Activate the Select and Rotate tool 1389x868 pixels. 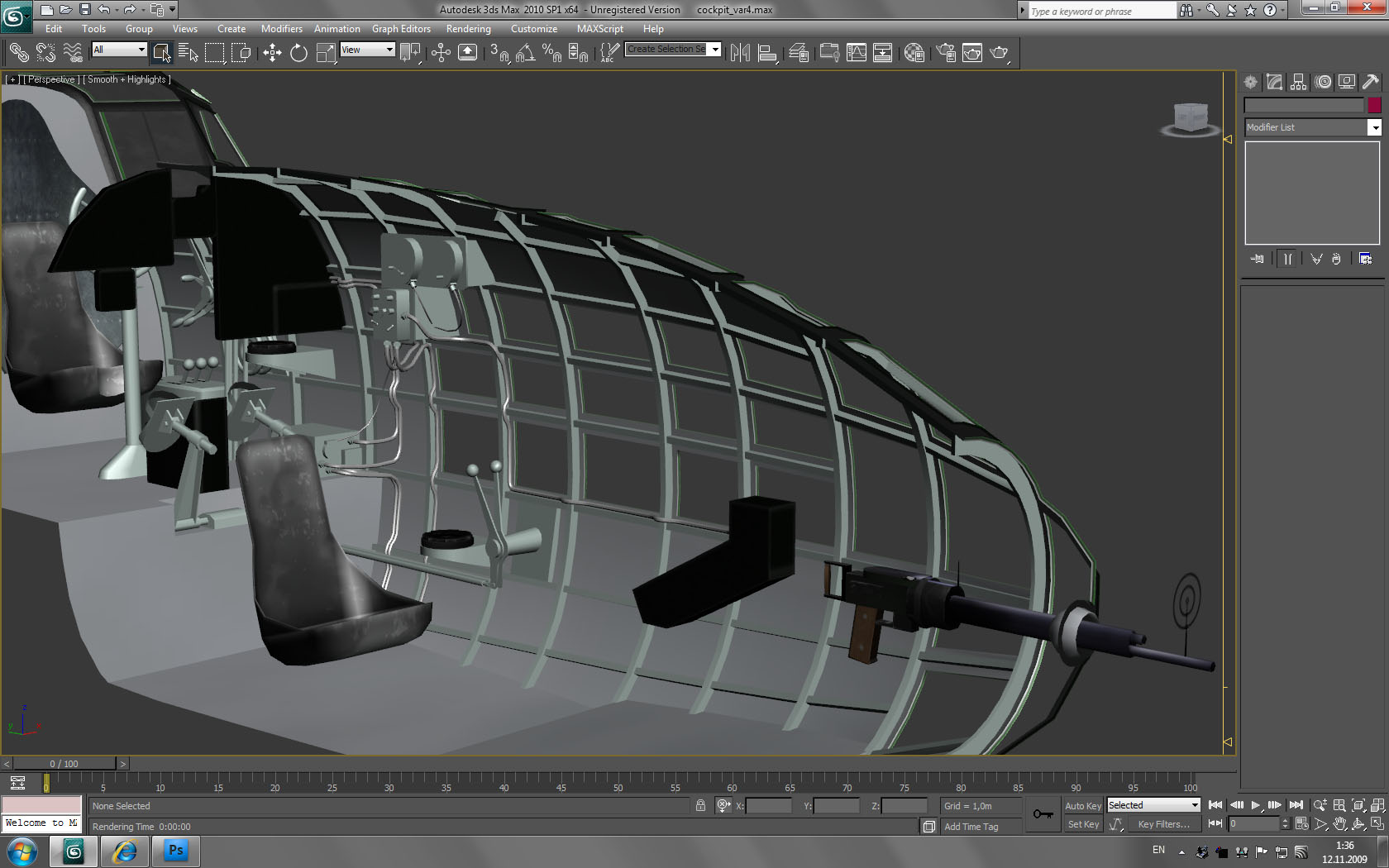298,53
